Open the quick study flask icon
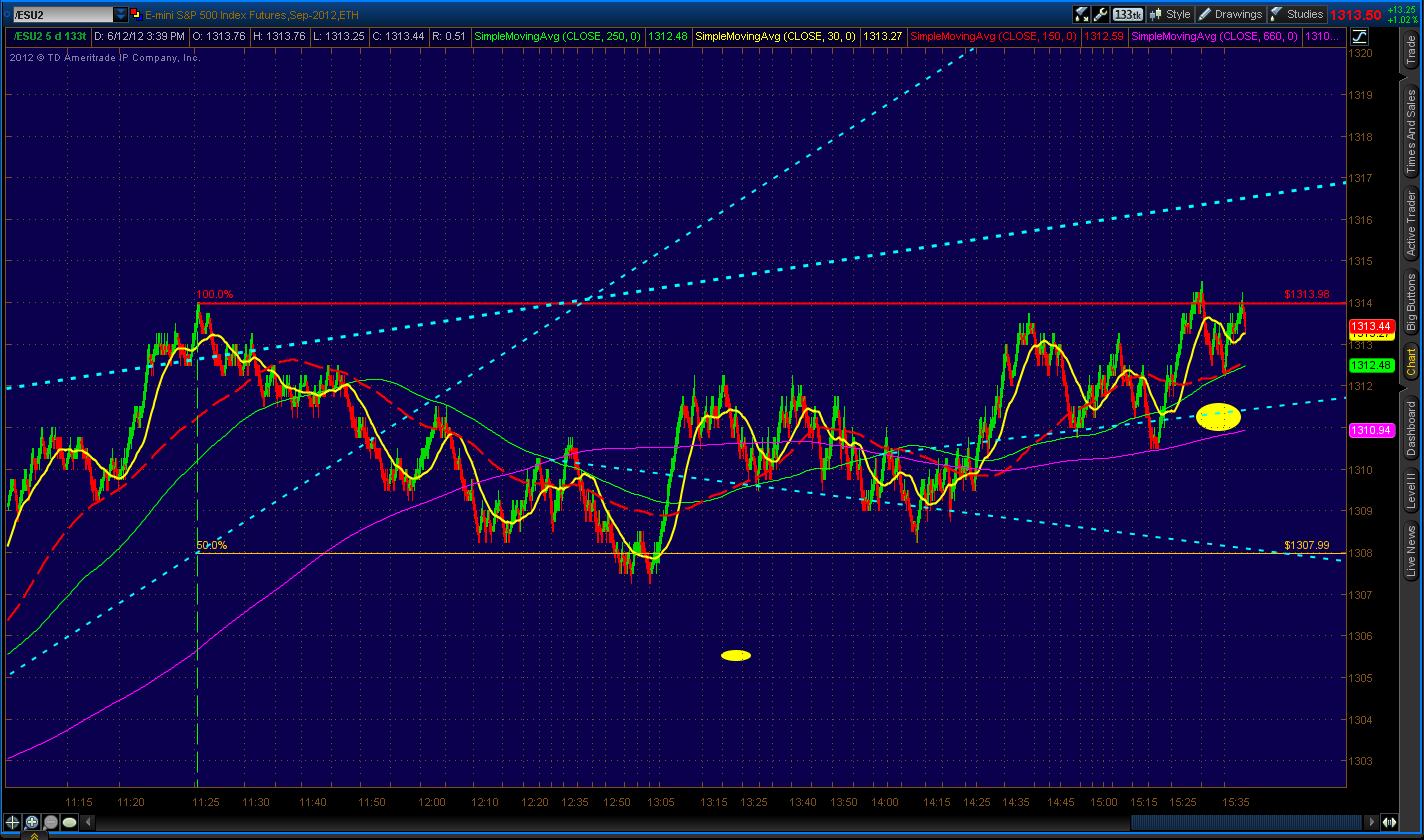1424x840 pixels. pyautogui.click(x=1081, y=14)
